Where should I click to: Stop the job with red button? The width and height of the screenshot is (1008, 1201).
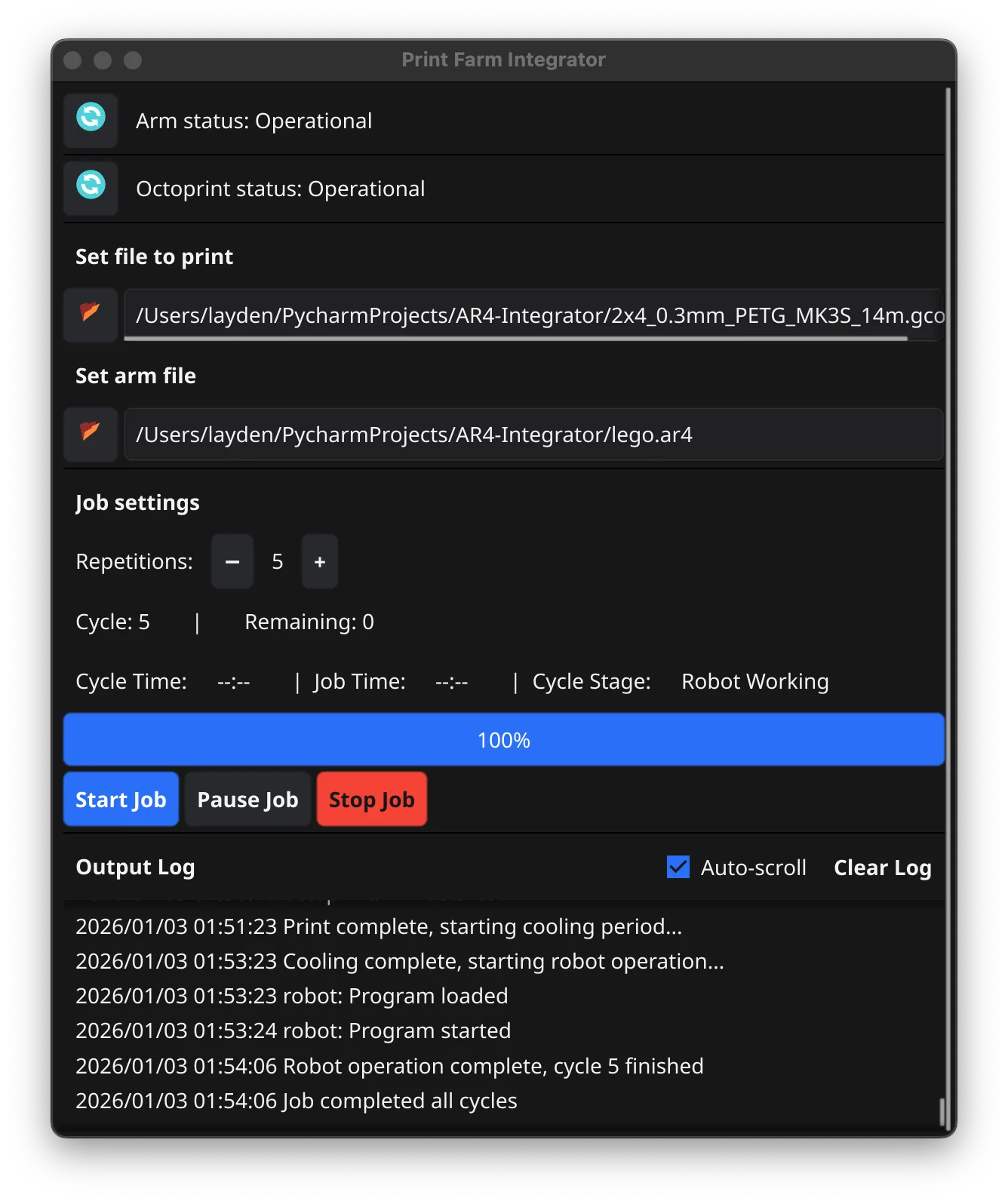coord(371,799)
